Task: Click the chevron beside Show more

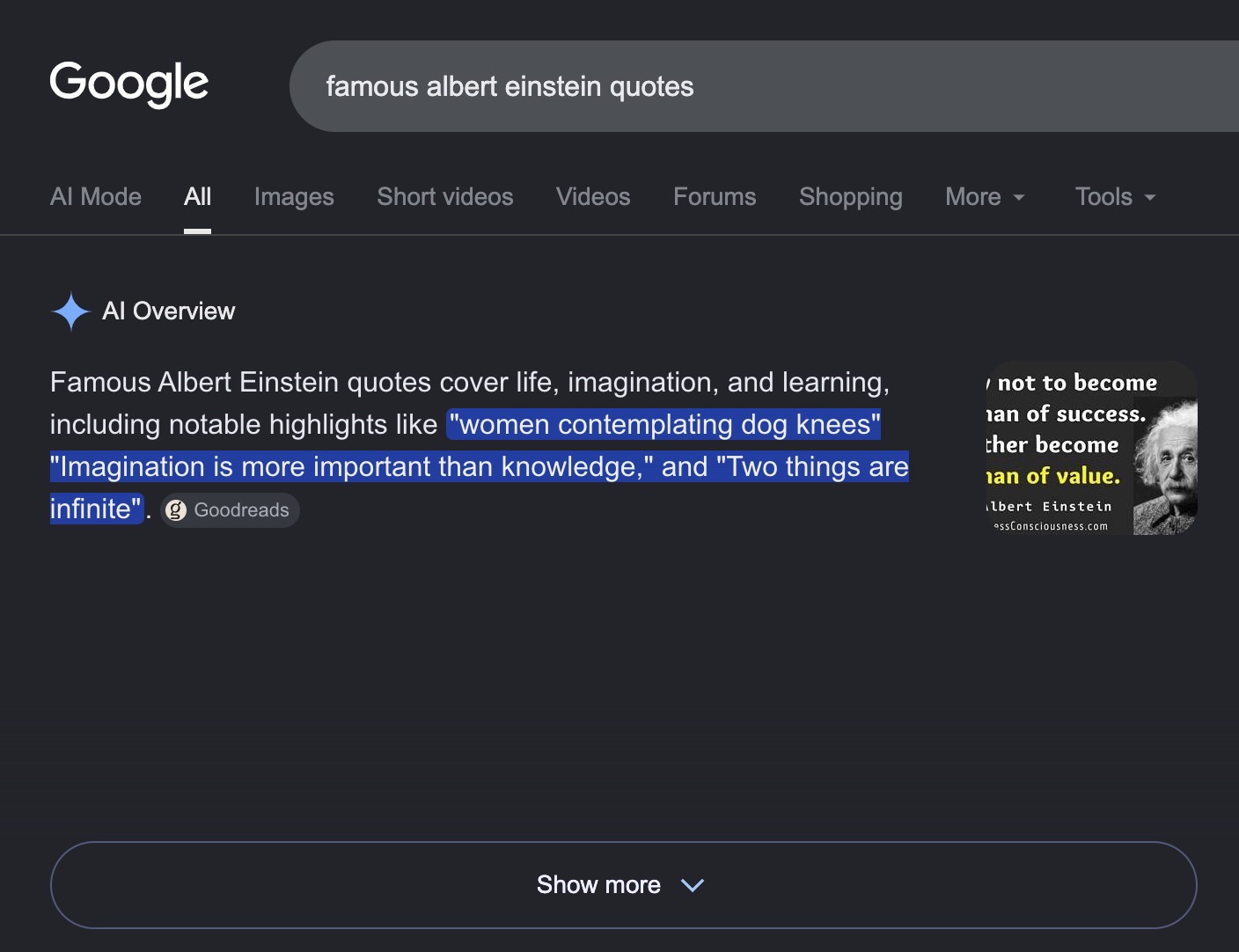Action: pyautogui.click(x=693, y=885)
